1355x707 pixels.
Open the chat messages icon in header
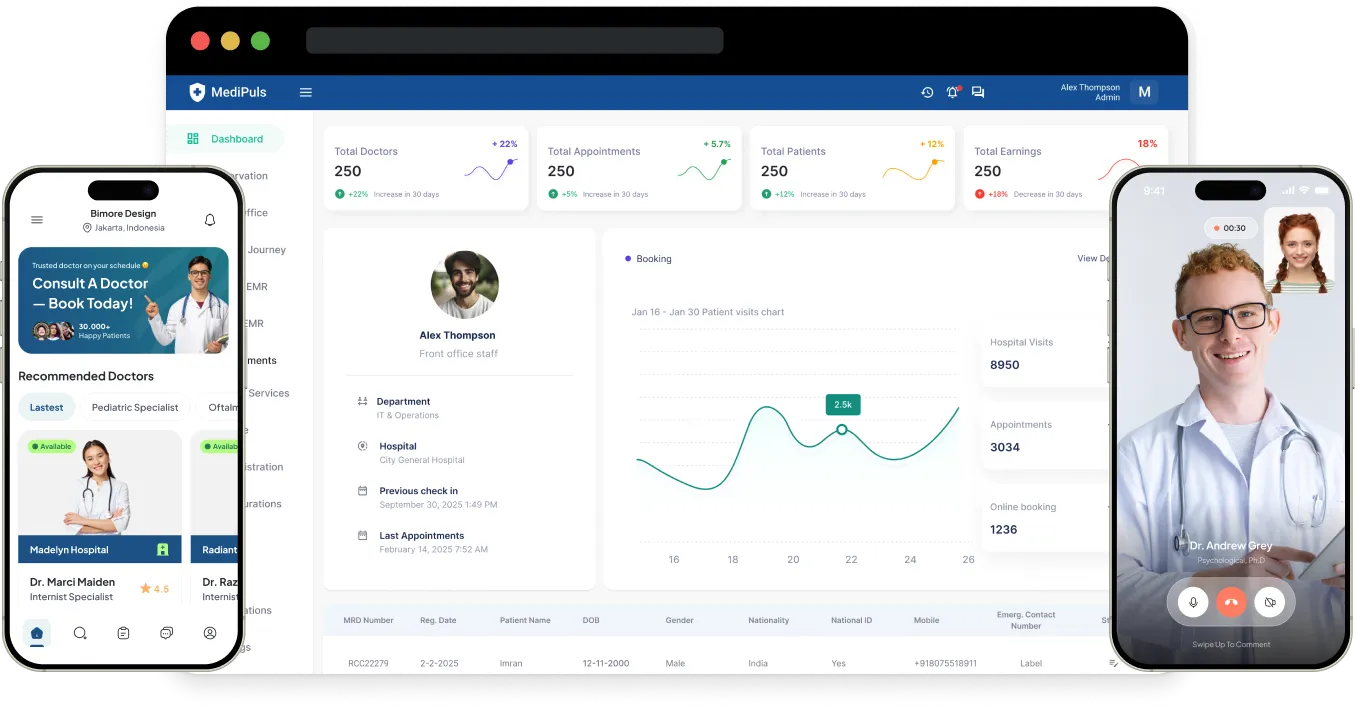pyautogui.click(x=978, y=92)
